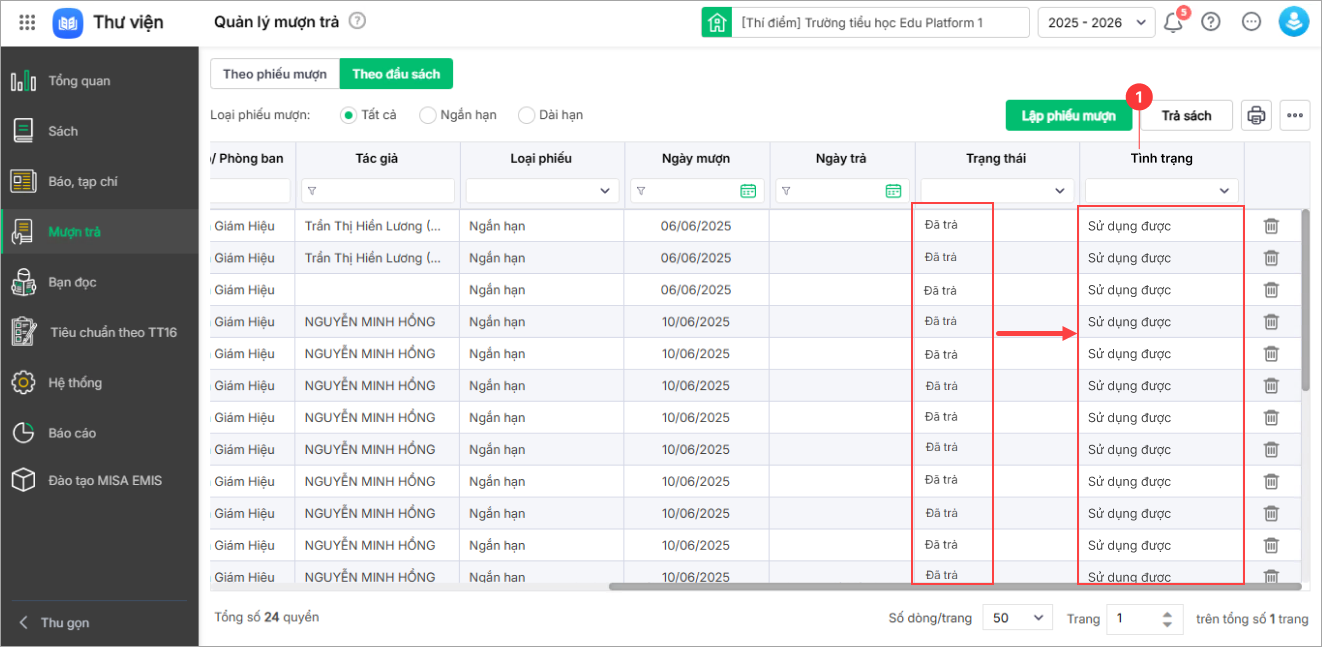Click the notification bell icon
The width and height of the screenshot is (1322, 647).
click(x=1173, y=22)
